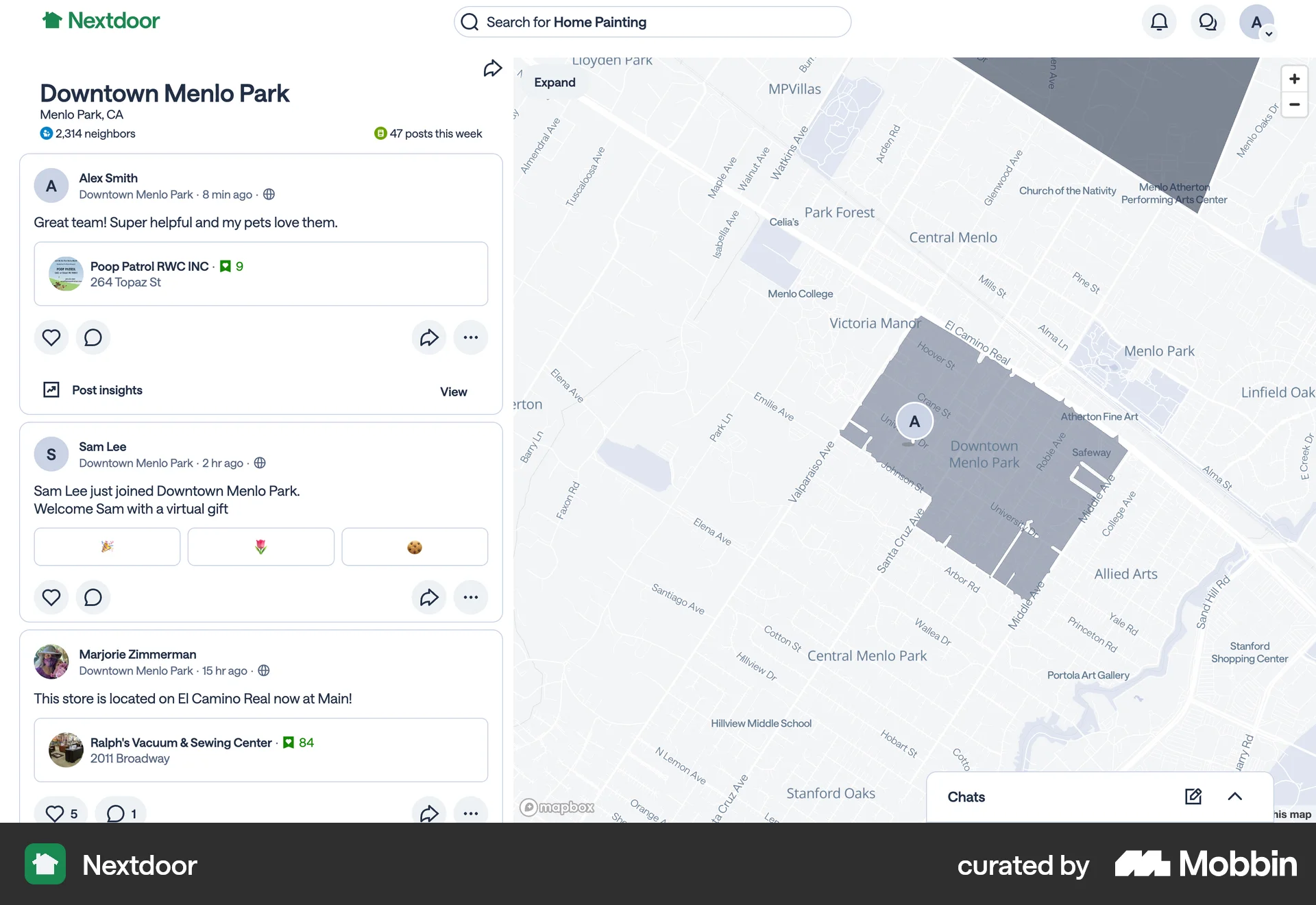Forward Sam Lee's post with the share arrow
The height and width of the screenshot is (905, 1316).
point(429,597)
